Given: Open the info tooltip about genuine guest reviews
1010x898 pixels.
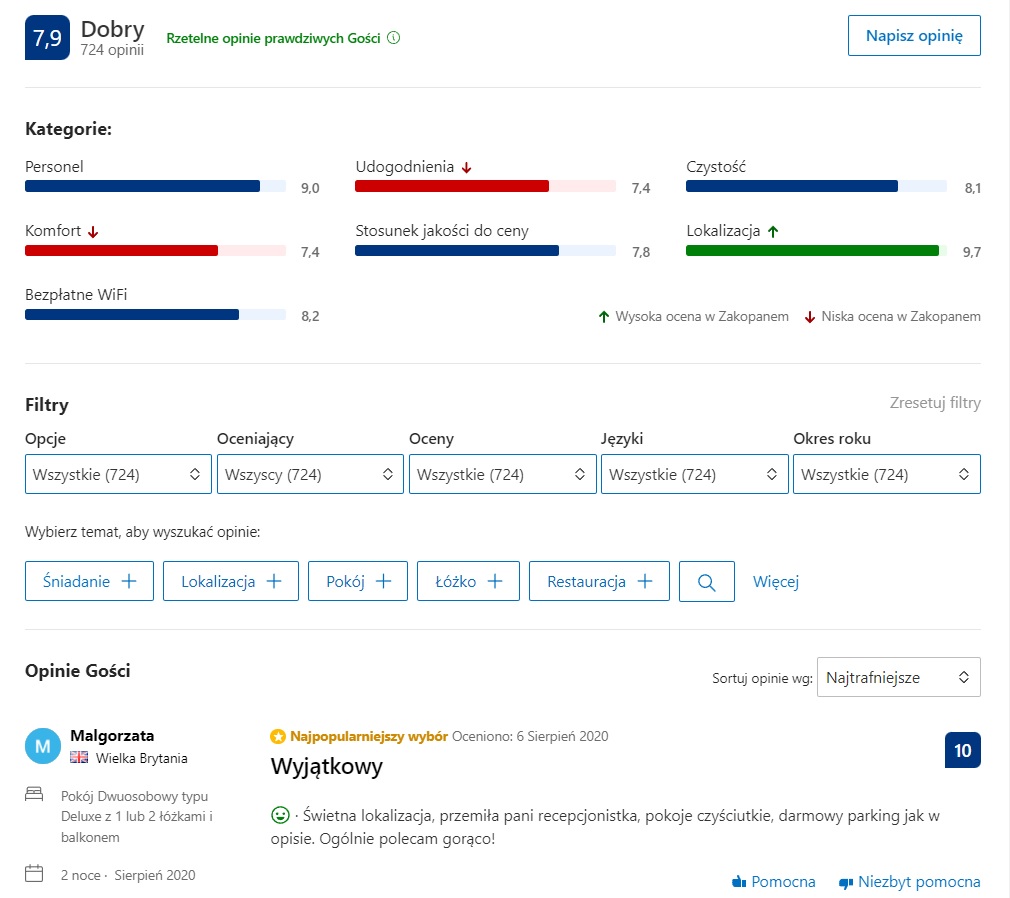Looking at the screenshot, I should pos(393,37).
